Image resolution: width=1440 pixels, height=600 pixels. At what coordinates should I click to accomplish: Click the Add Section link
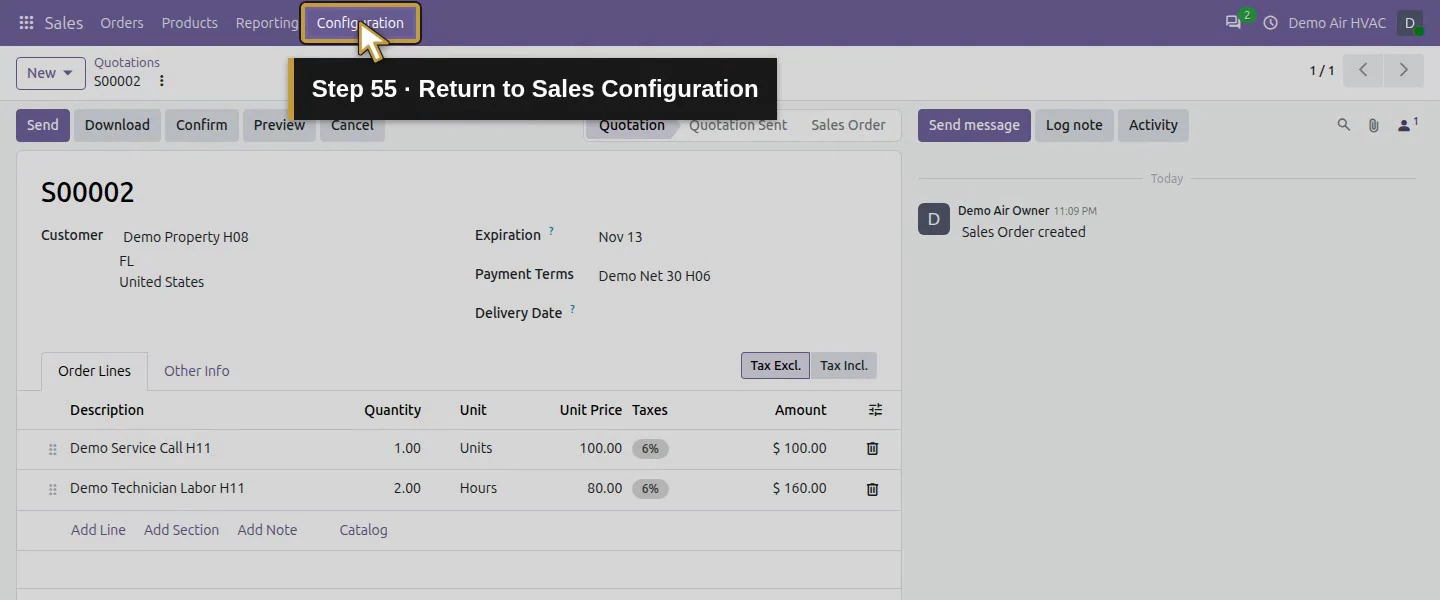pyautogui.click(x=181, y=530)
